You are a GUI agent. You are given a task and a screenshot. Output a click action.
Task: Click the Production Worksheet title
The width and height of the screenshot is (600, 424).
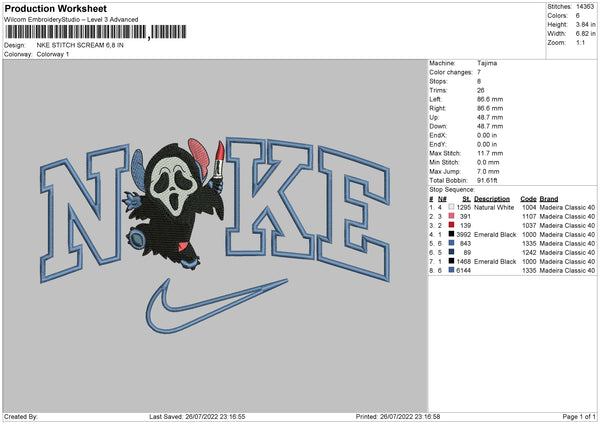tap(56, 8)
